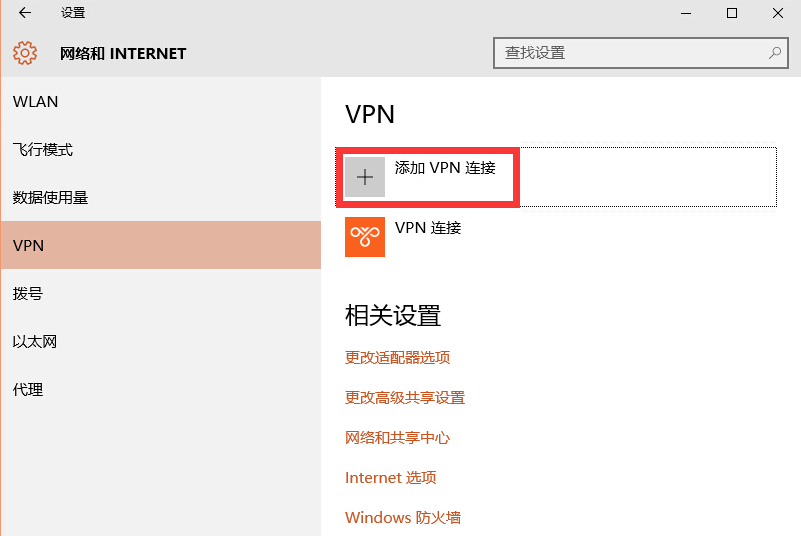Open the WLAN settings page

36,102
